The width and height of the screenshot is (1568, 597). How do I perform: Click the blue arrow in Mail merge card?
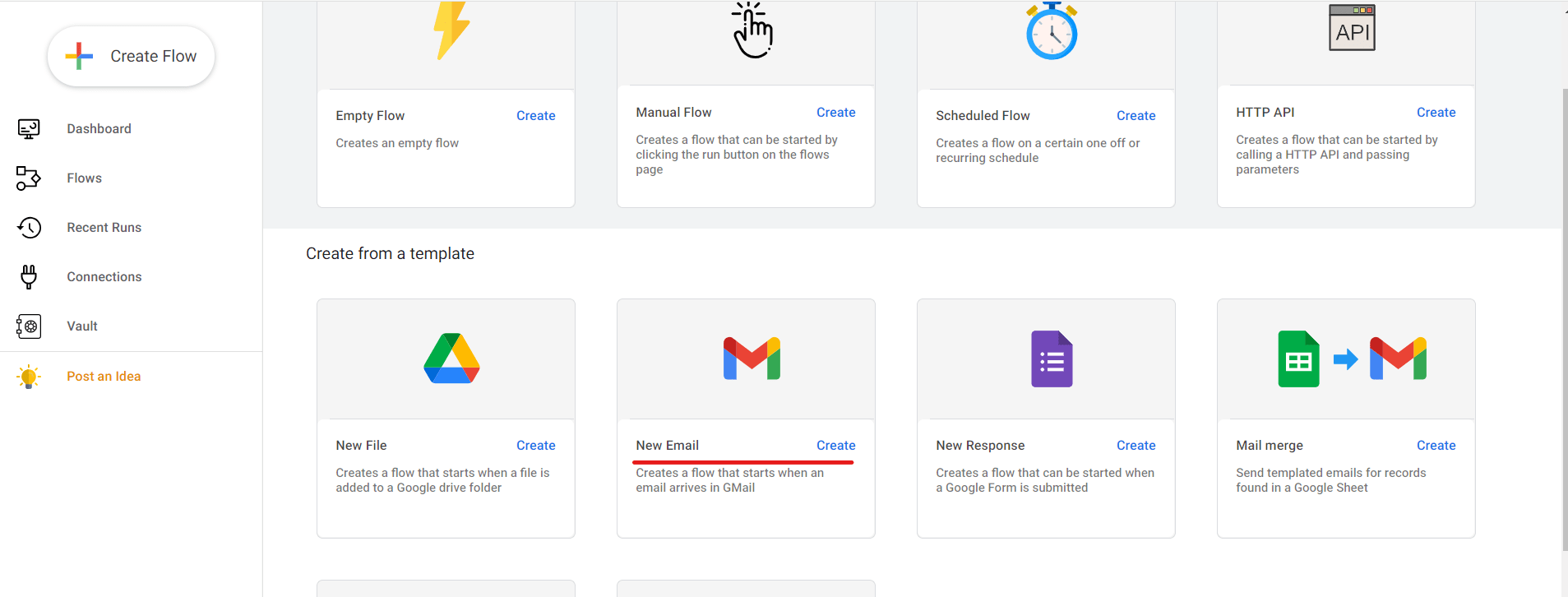coord(1345,359)
